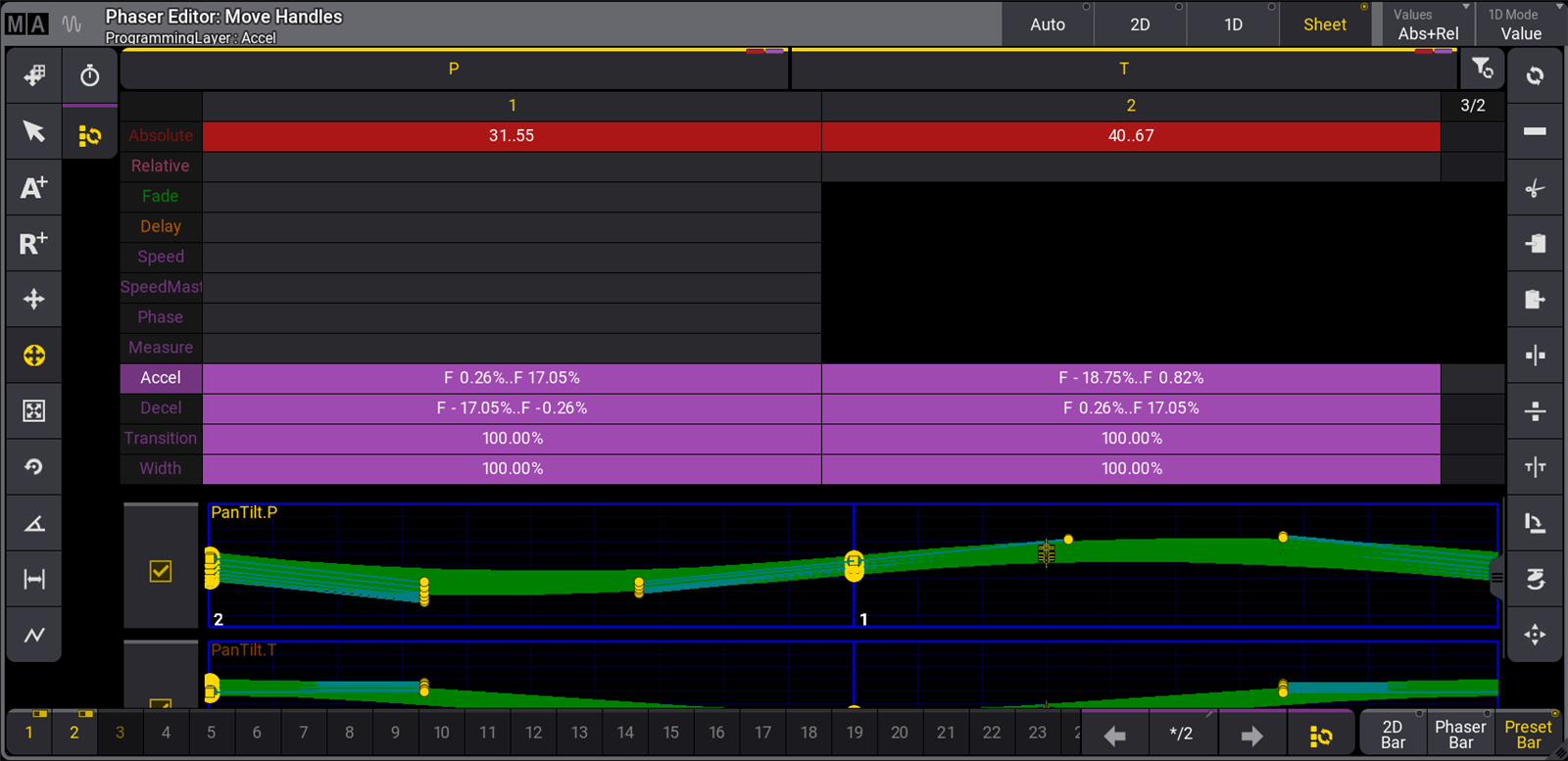Open the */2 step selector

coord(1182,734)
